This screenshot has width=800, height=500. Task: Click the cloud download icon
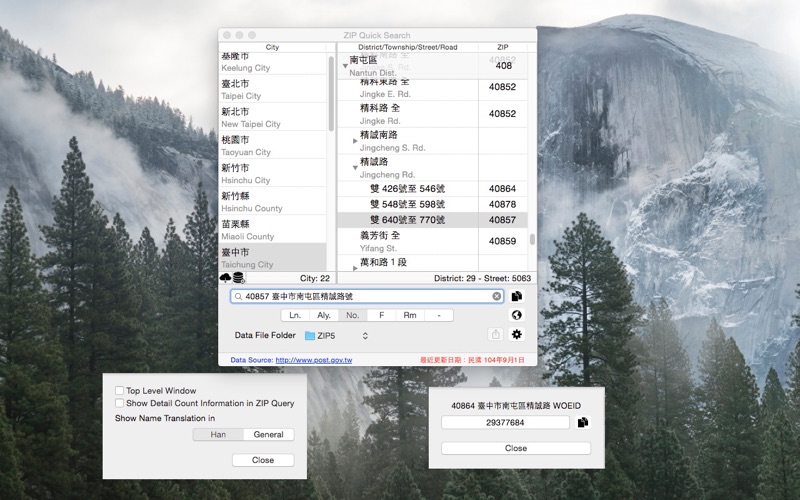pos(226,278)
